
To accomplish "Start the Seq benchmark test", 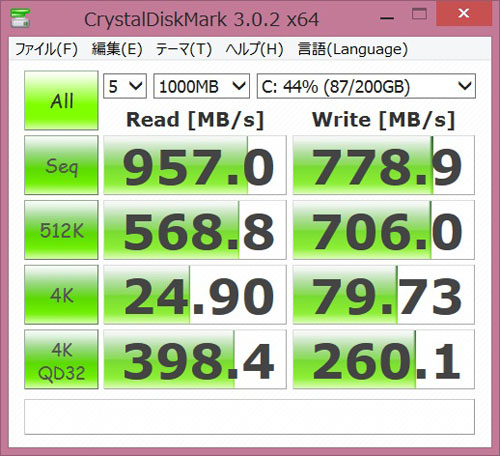I will click(x=61, y=165).
